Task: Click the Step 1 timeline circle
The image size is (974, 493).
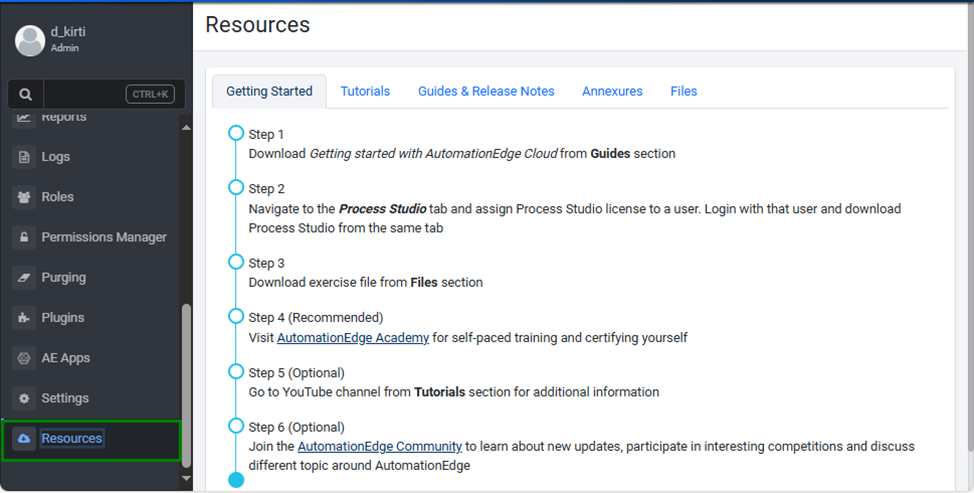Action: coord(236,133)
